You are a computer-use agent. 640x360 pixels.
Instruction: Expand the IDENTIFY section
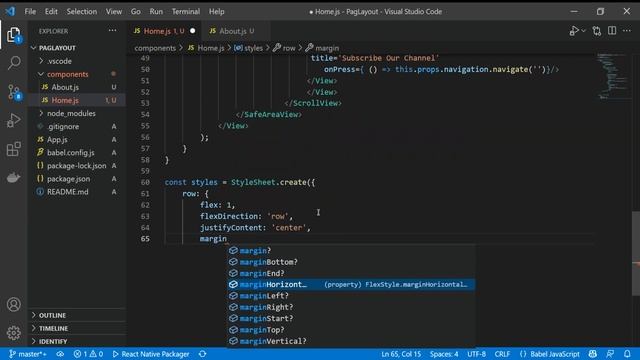pos(78,341)
